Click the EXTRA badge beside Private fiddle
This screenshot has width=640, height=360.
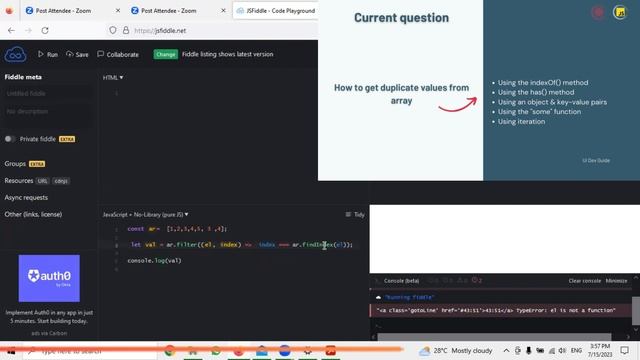pyautogui.click(x=67, y=139)
